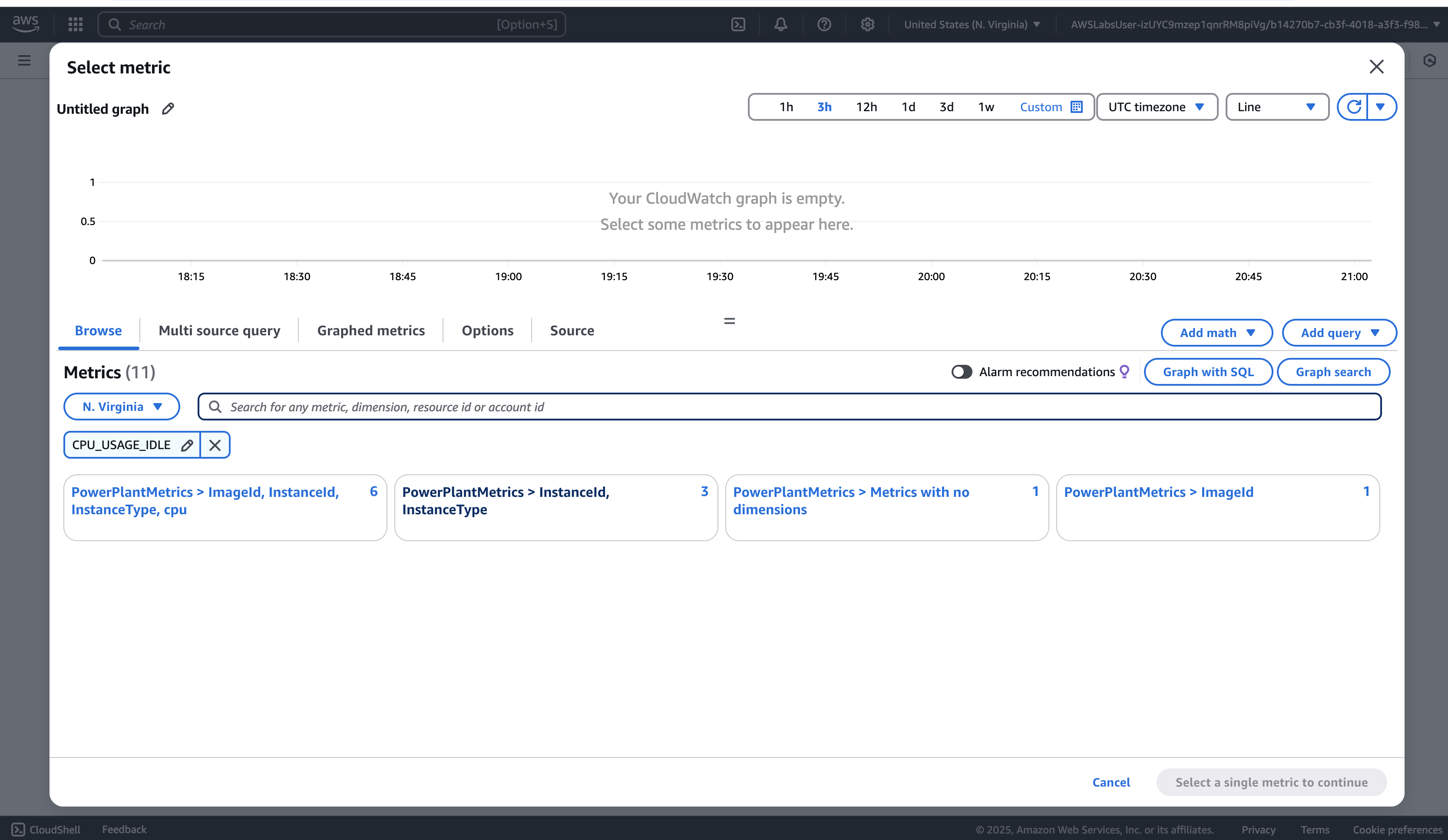Select the 3d time range
Viewport: 1448px width, 840px height.
pos(946,107)
